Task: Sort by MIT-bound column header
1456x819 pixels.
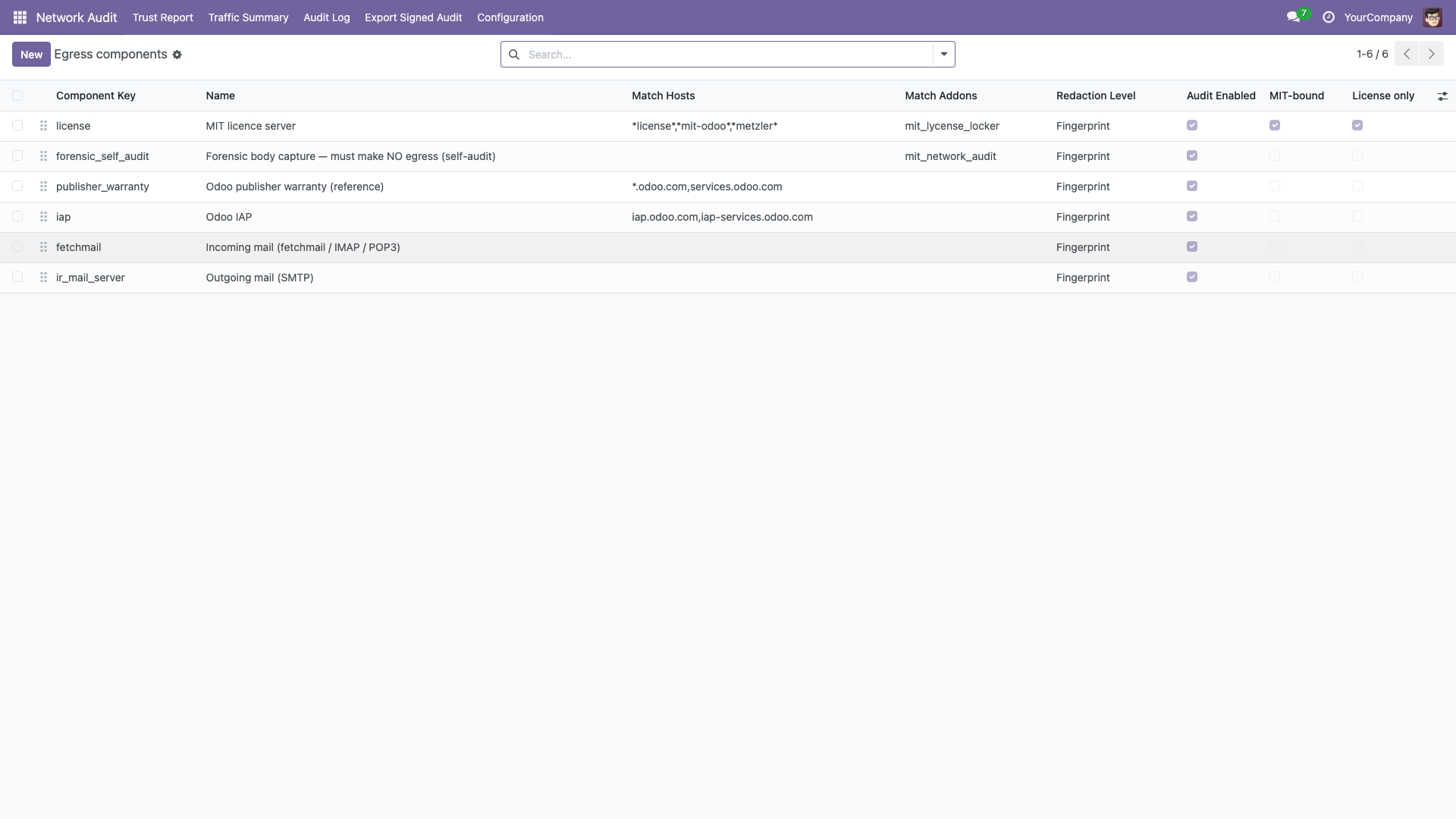Action: coord(1297,96)
